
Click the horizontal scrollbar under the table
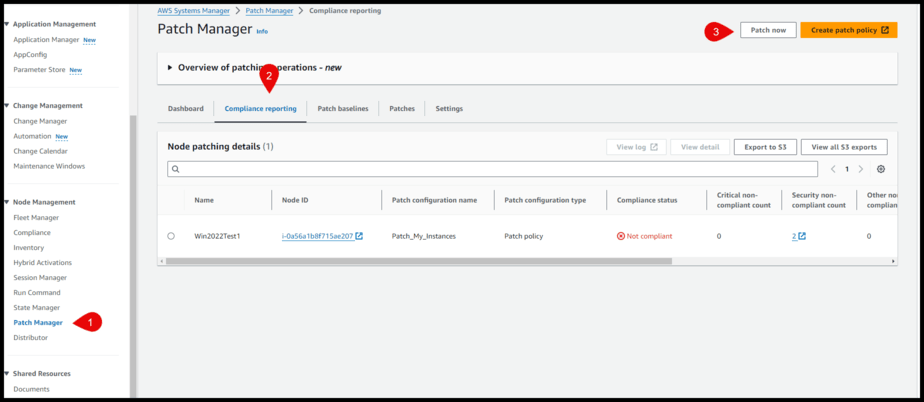coord(418,261)
